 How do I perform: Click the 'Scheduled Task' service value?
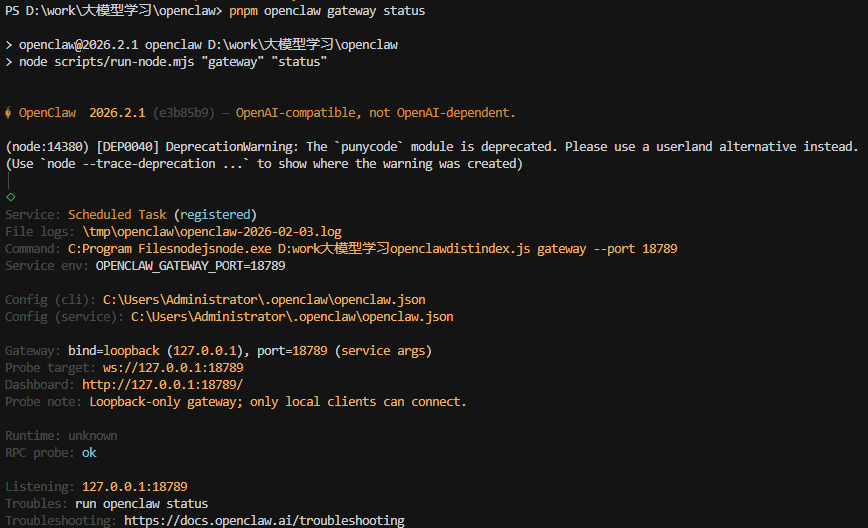coord(117,215)
